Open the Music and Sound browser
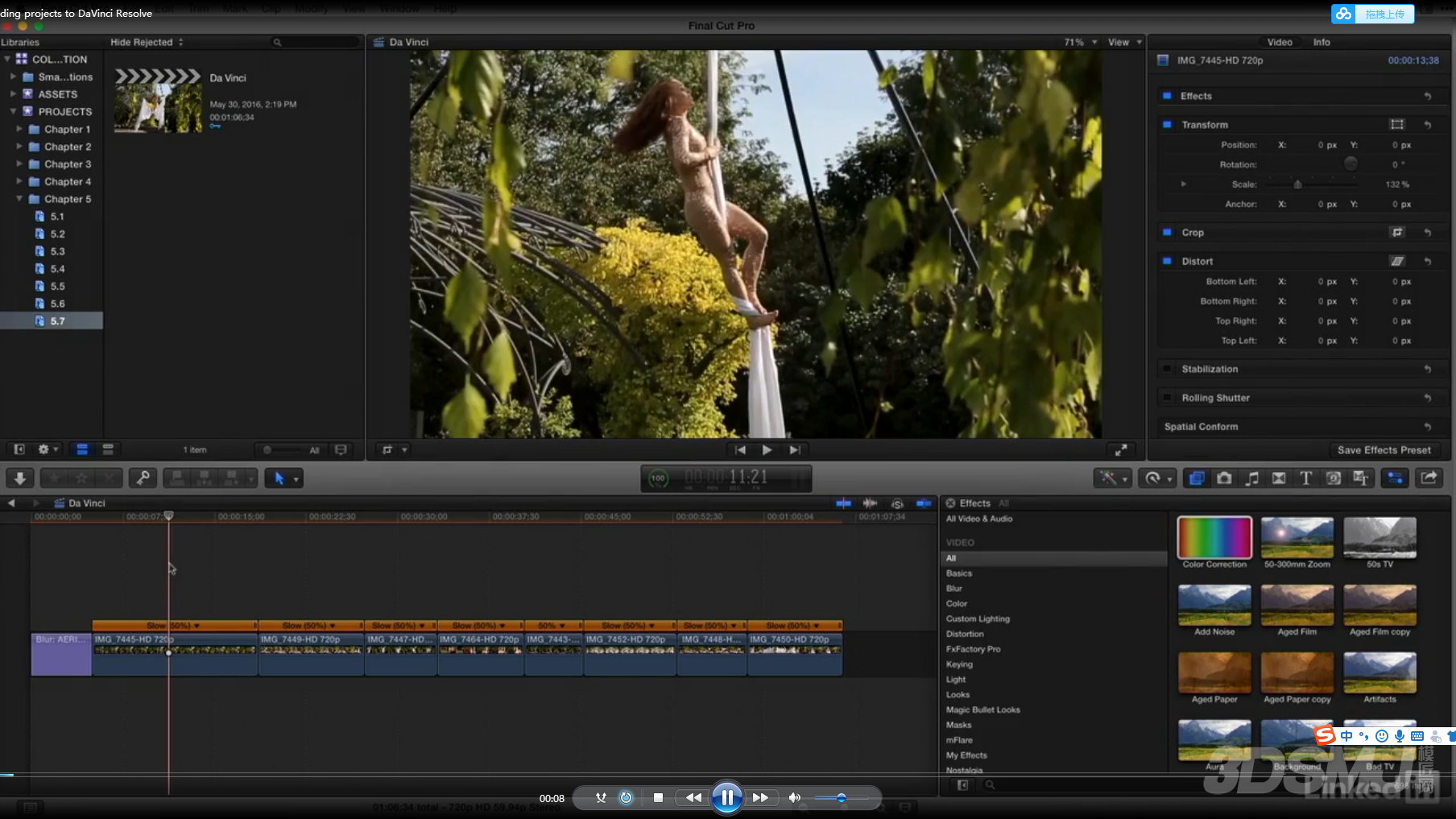The image size is (1456, 819). tap(1251, 478)
